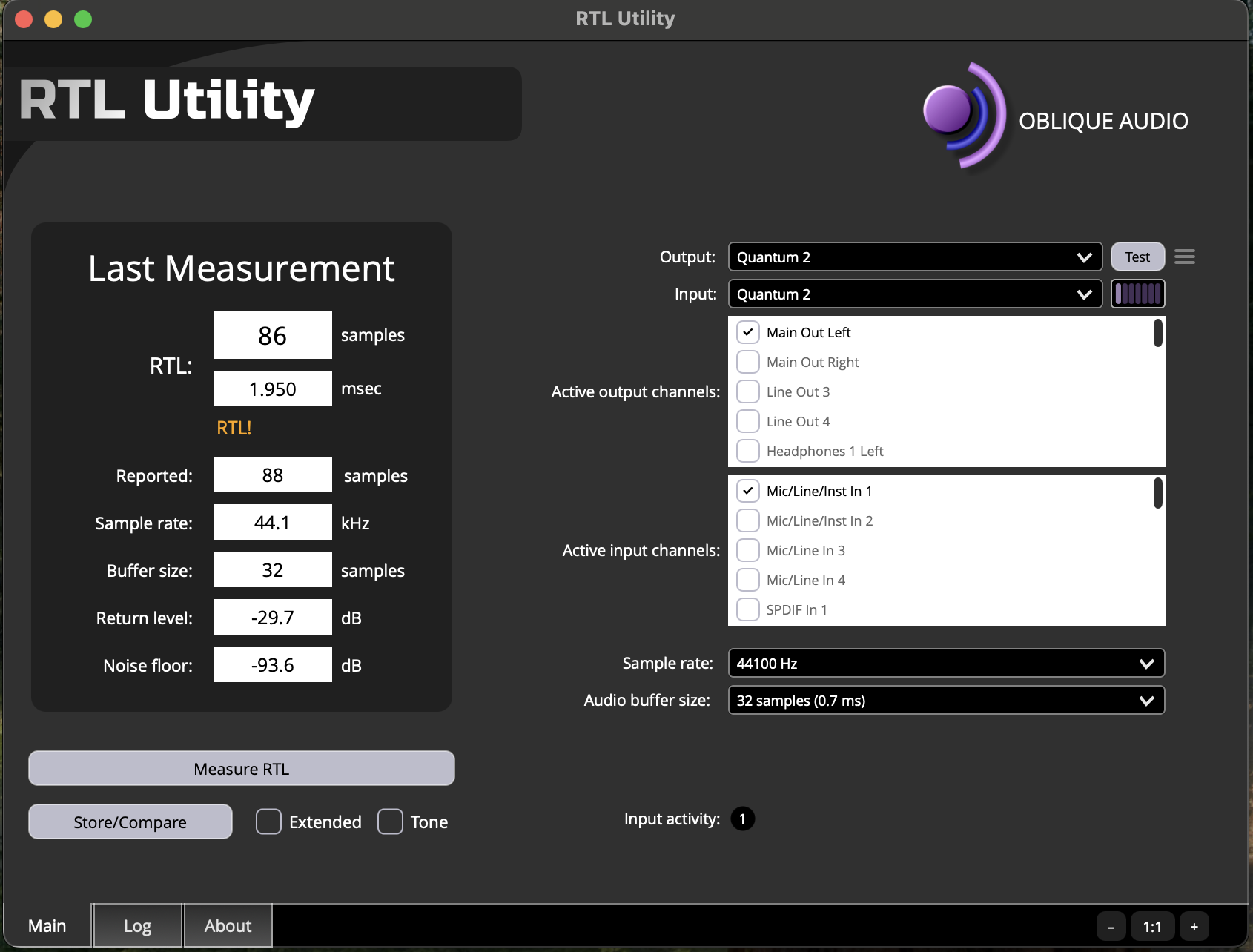Image resolution: width=1253 pixels, height=952 pixels.
Task: Click the Sample rate value 44.1
Action: tap(273, 522)
